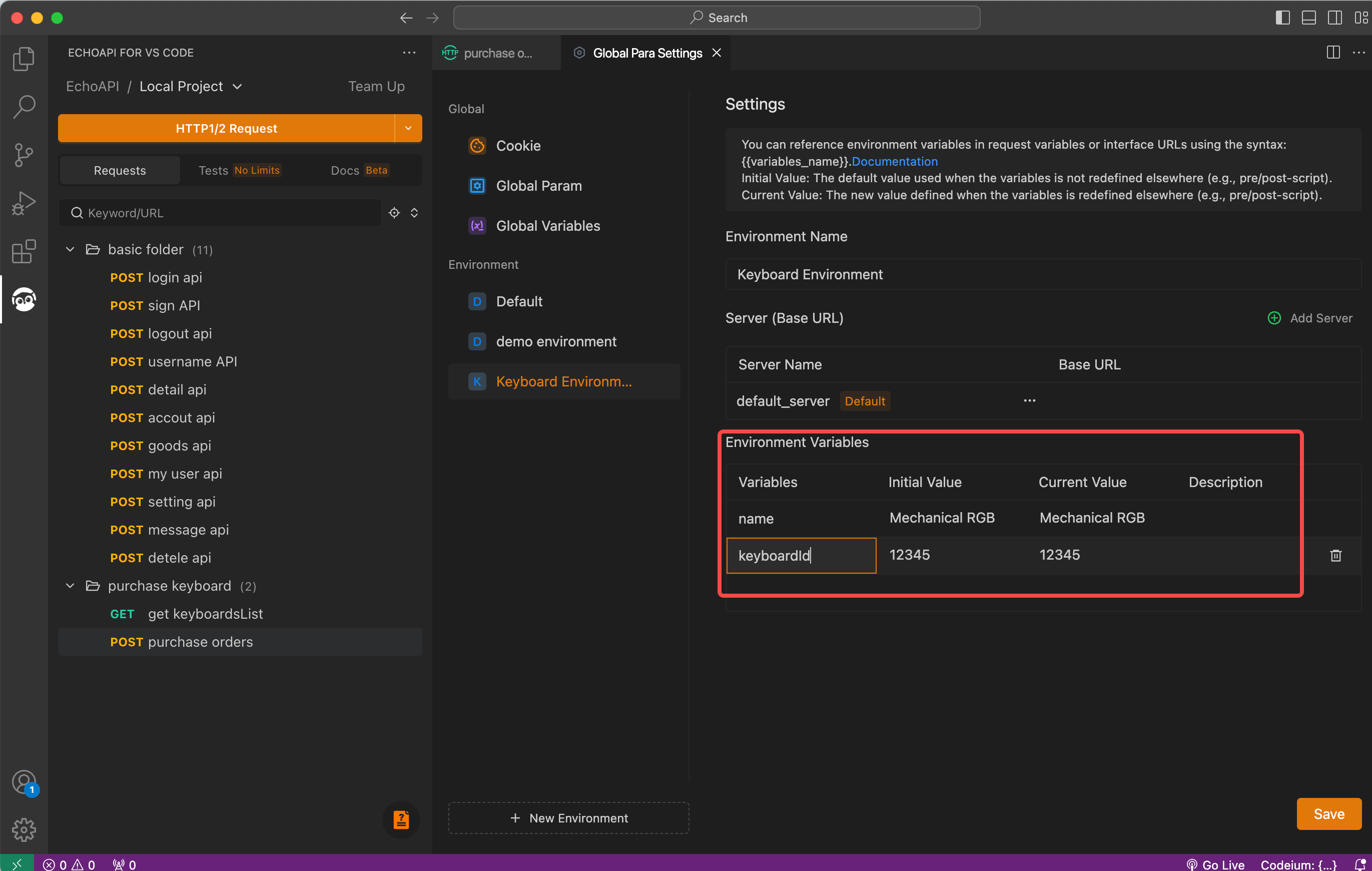Viewport: 1372px width, 871px height.
Task: Open POST goods api request
Action: (x=240, y=446)
